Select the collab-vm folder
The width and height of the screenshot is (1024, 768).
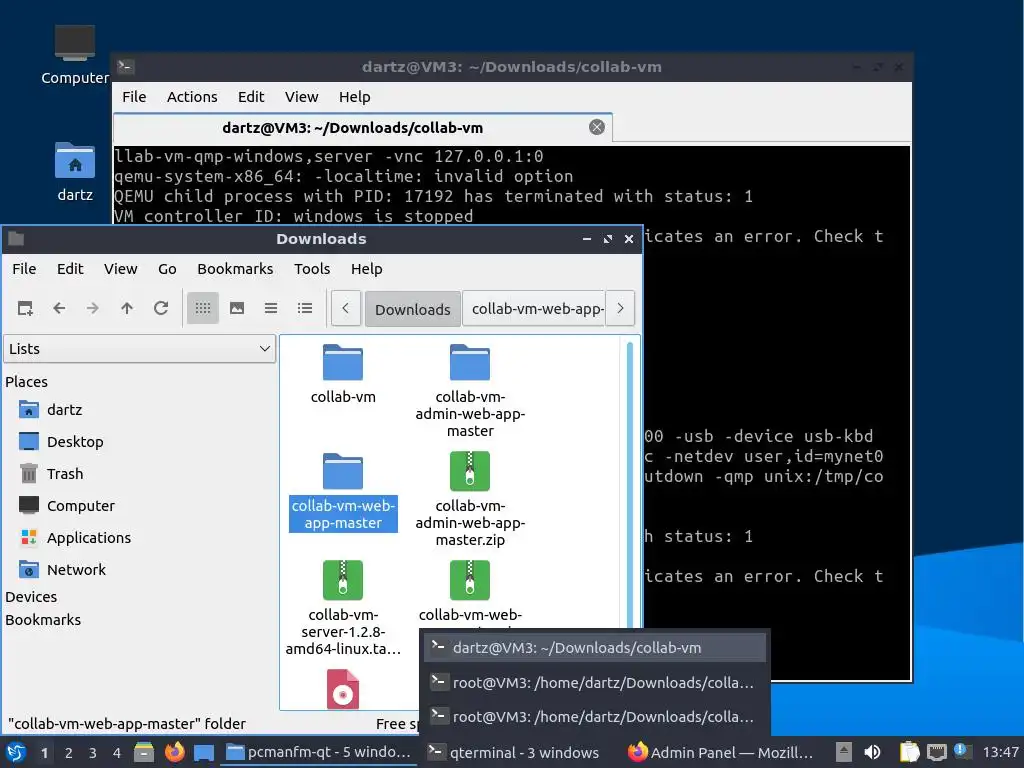[343, 375]
